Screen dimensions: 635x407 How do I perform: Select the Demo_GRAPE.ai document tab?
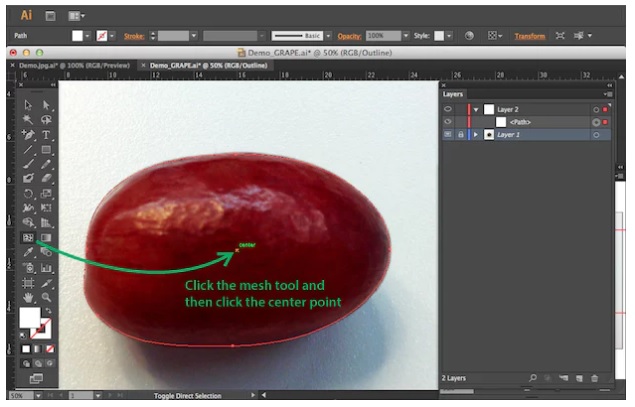pyautogui.click(x=209, y=65)
